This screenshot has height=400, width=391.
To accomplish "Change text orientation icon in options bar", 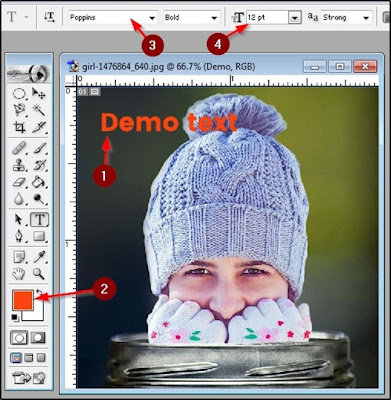I will [x=50, y=17].
